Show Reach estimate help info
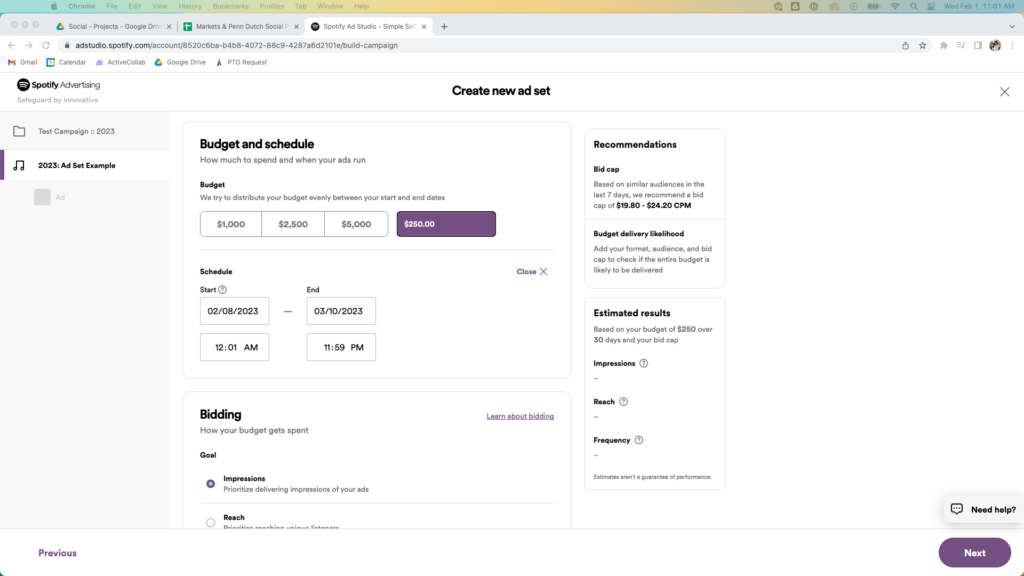Image resolution: width=1024 pixels, height=576 pixels. [x=624, y=402]
